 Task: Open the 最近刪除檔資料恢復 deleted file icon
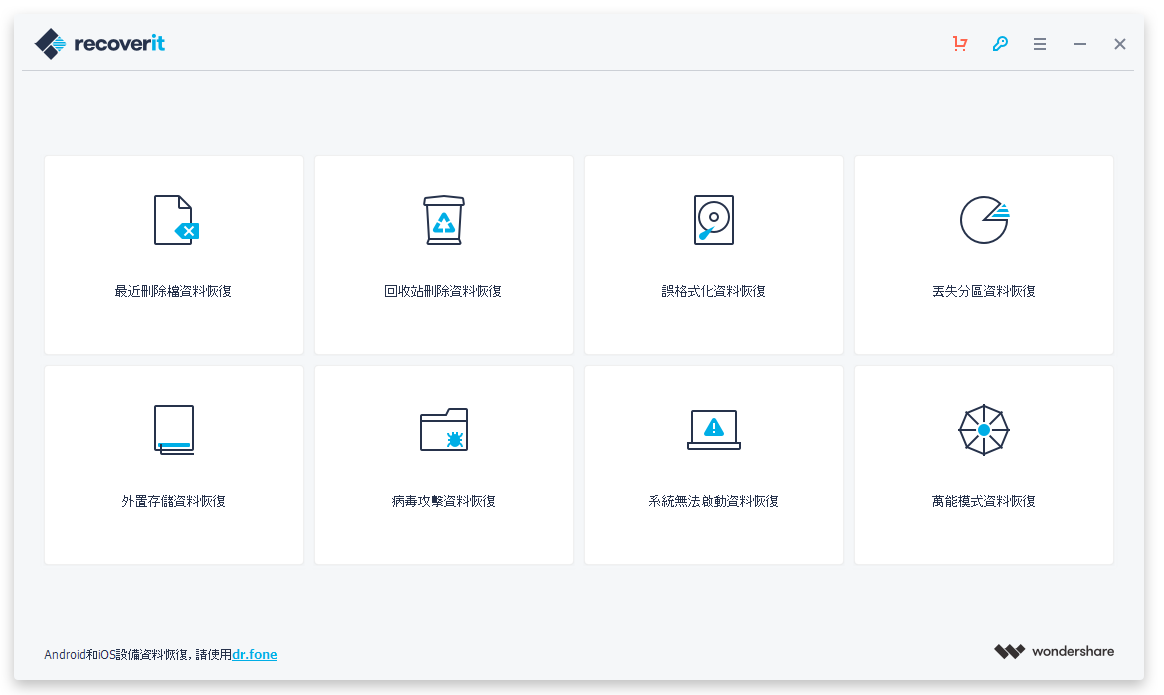pyautogui.click(x=173, y=220)
